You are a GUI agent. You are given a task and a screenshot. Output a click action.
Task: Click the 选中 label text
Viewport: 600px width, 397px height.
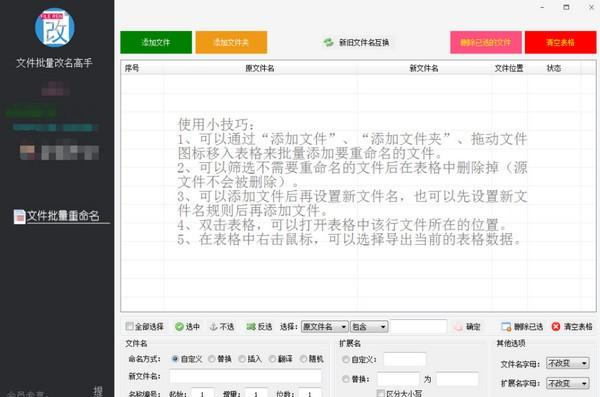click(193, 327)
